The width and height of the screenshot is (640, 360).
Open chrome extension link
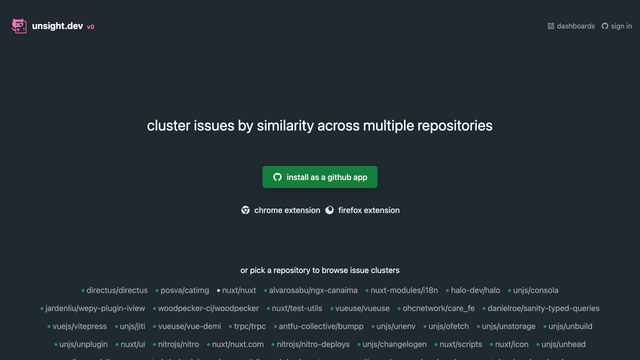pos(287,210)
